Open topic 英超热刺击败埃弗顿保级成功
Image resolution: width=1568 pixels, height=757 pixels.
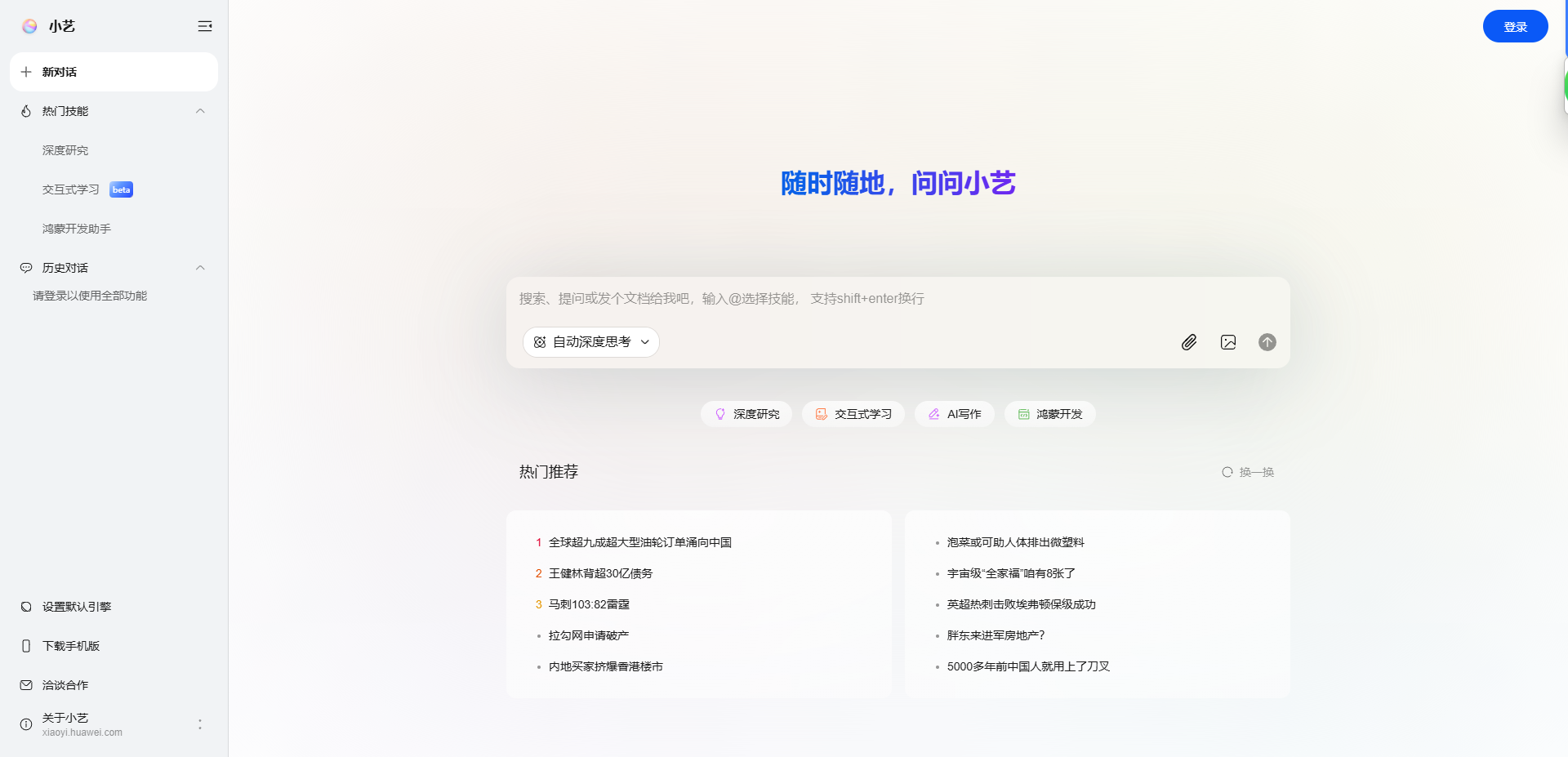[x=1022, y=604]
